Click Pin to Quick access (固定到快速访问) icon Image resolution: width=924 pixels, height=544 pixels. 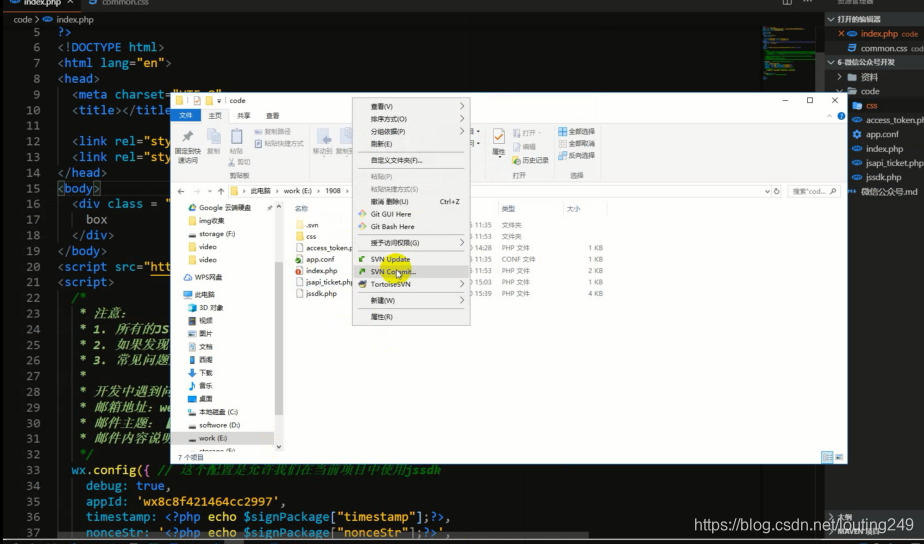187,137
